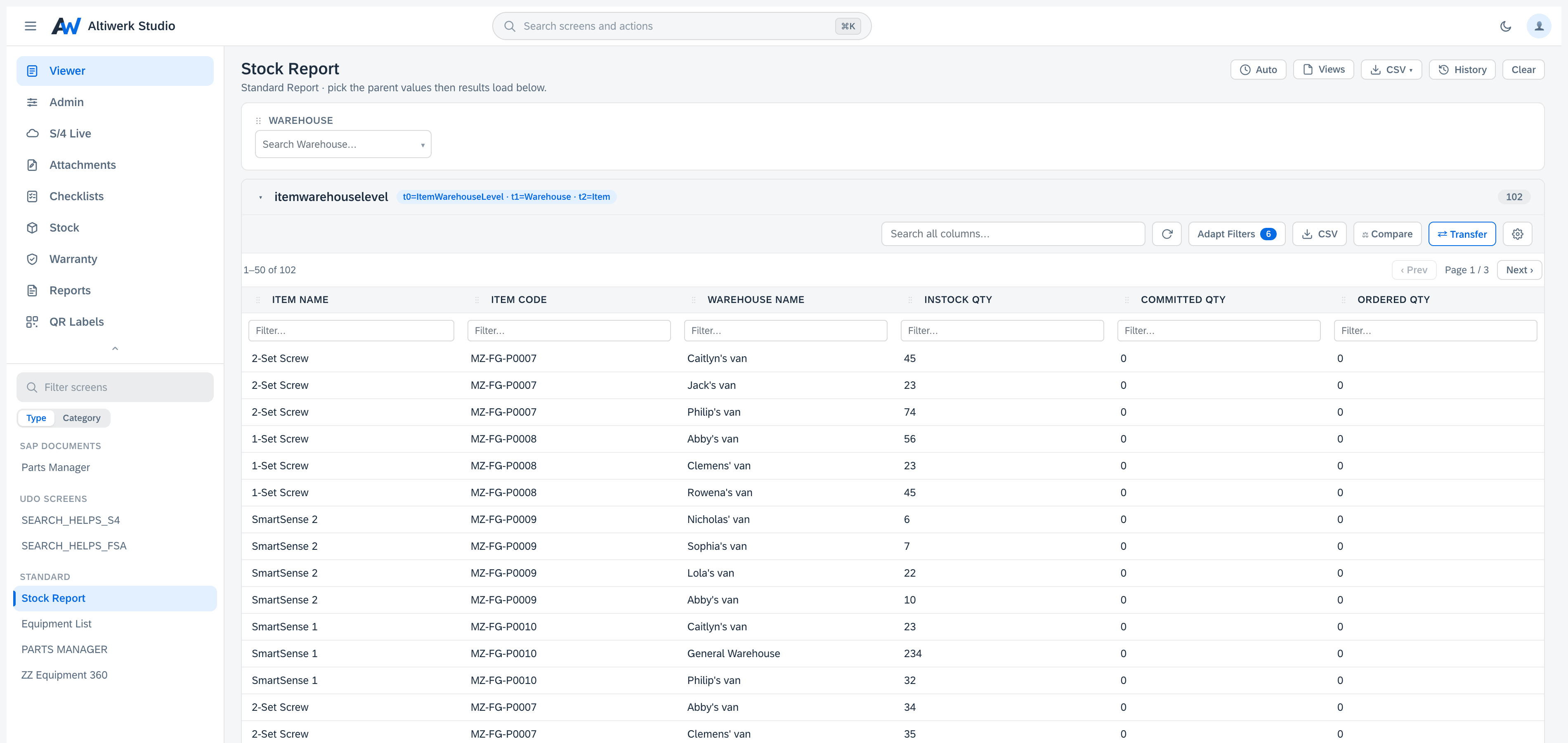This screenshot has height=743, width=1568.
Task: Open Reports in the sidebar
Action: [x=115, y=291]
